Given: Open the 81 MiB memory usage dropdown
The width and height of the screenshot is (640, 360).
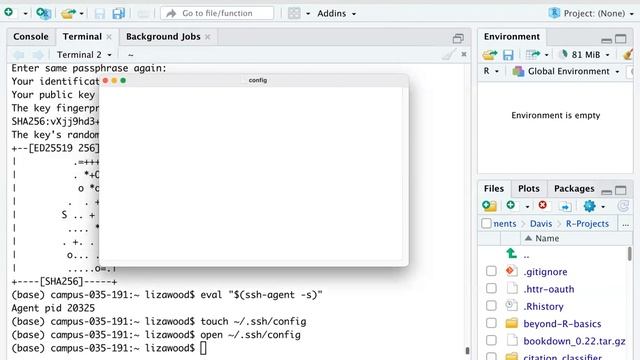Looking at the screenshot, I should pyautogui.click(x=586, y=54).
